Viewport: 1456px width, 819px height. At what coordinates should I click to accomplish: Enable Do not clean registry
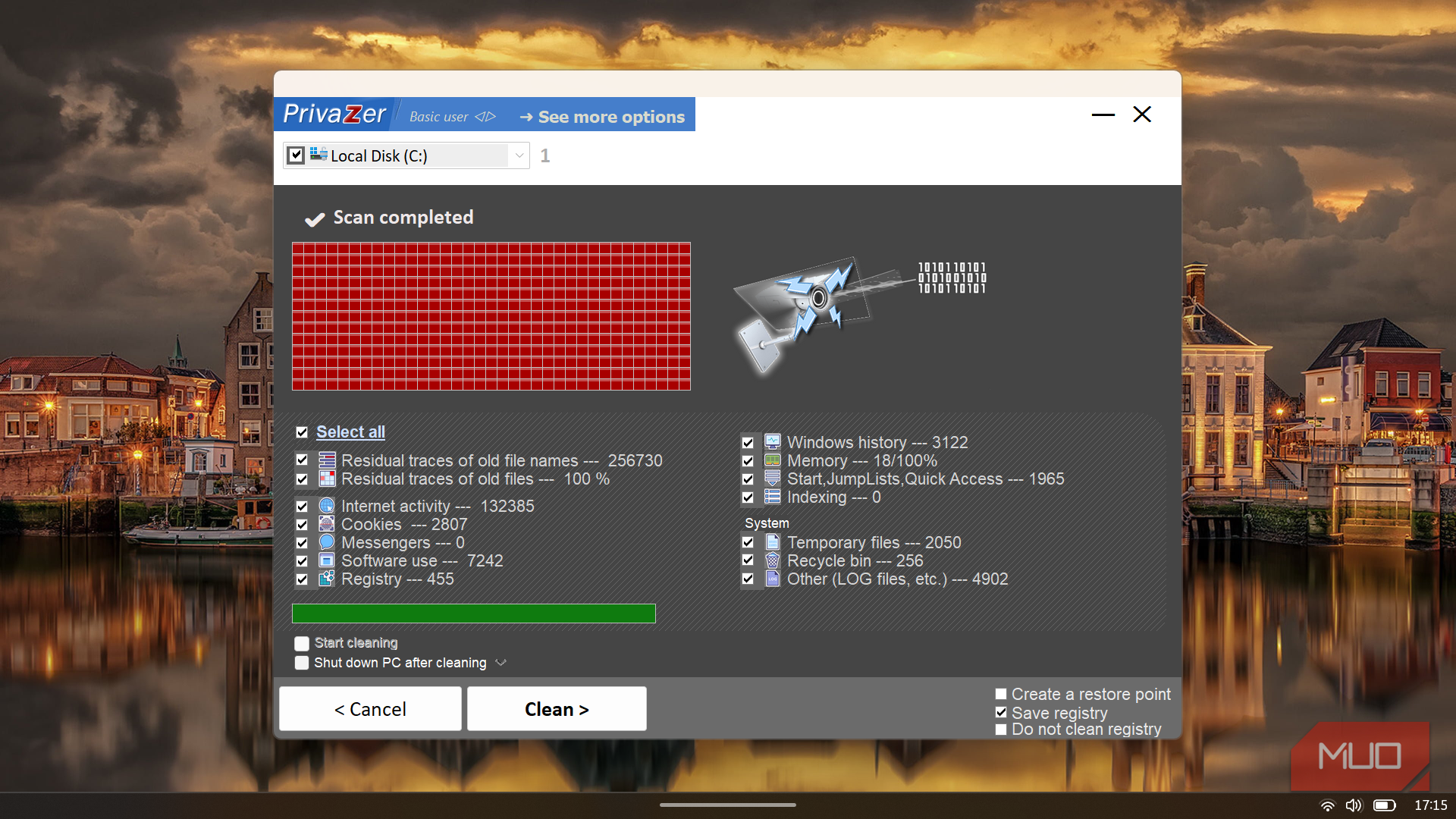[x=1001, y=730]
